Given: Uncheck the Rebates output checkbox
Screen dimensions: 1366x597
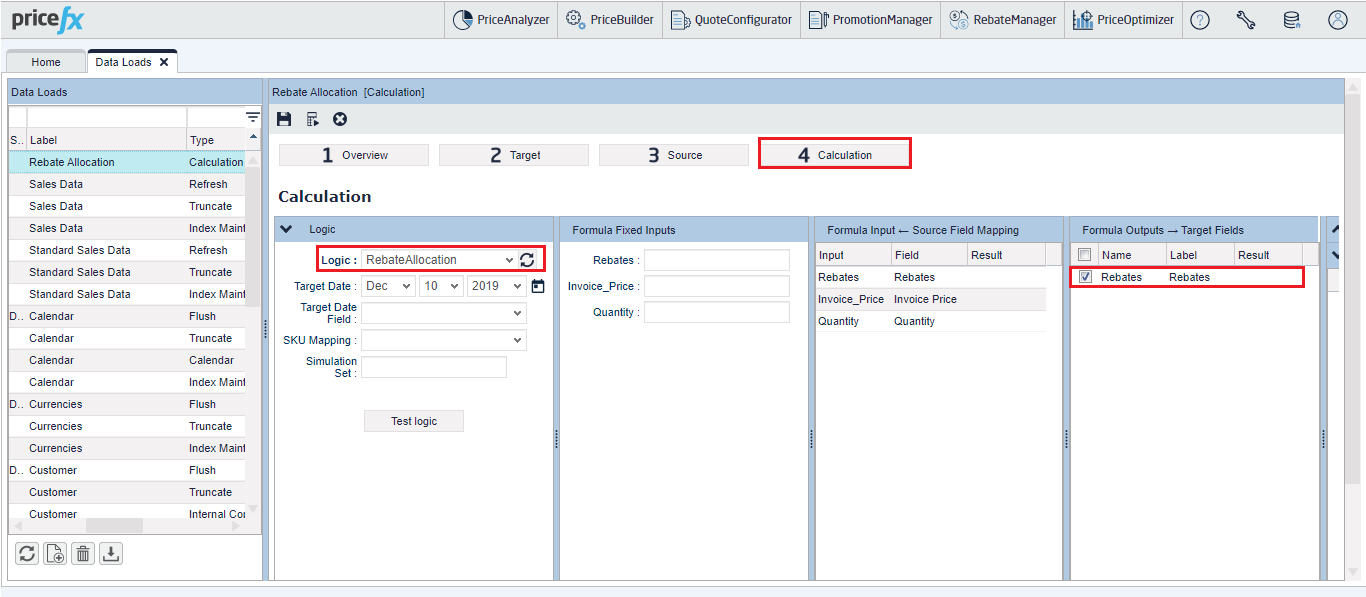Looking at the screenshot, I should pos(1085,277).
